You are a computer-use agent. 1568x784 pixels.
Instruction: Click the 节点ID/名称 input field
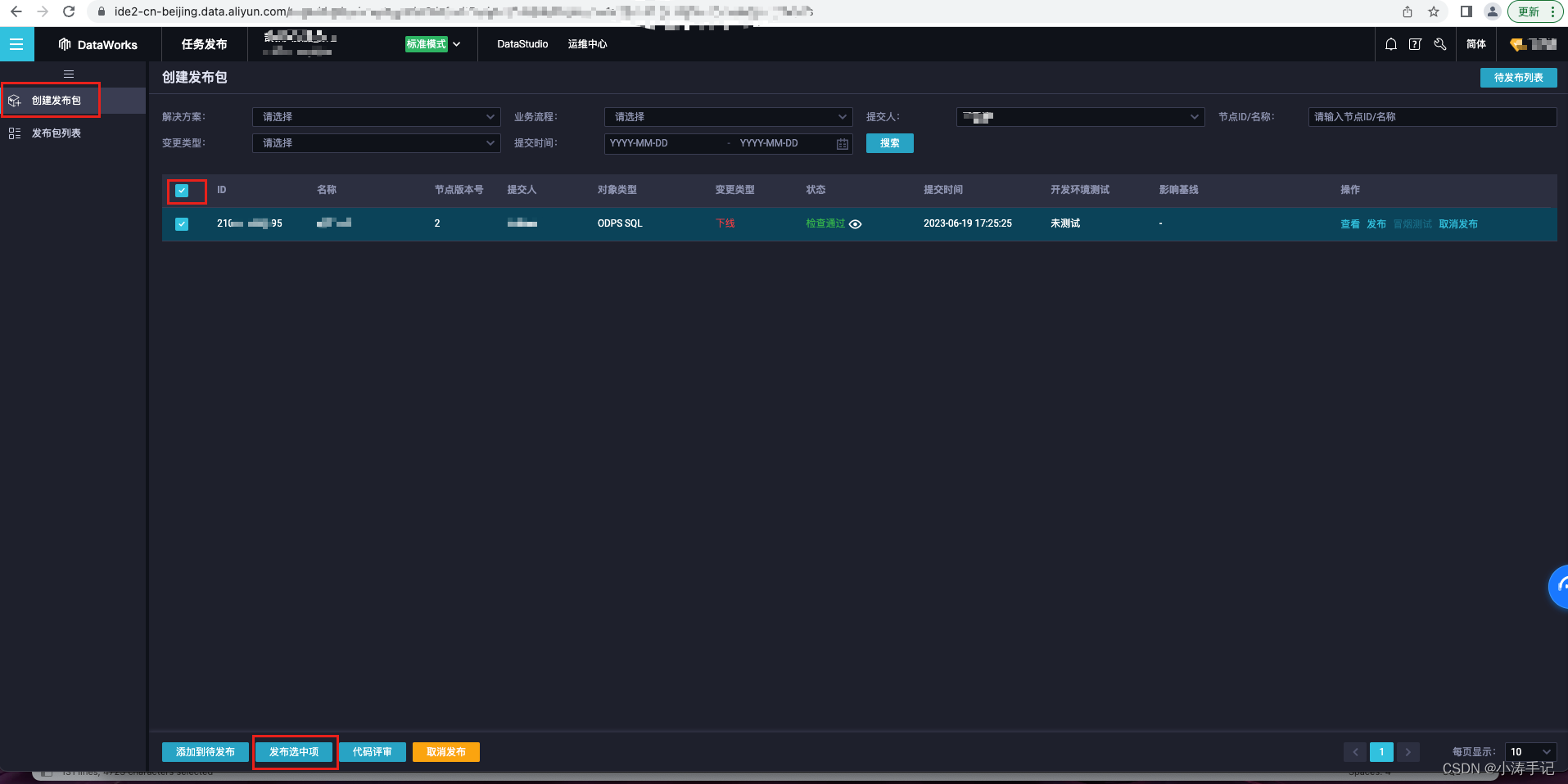pyautogui.click(x=1430, y=116)
